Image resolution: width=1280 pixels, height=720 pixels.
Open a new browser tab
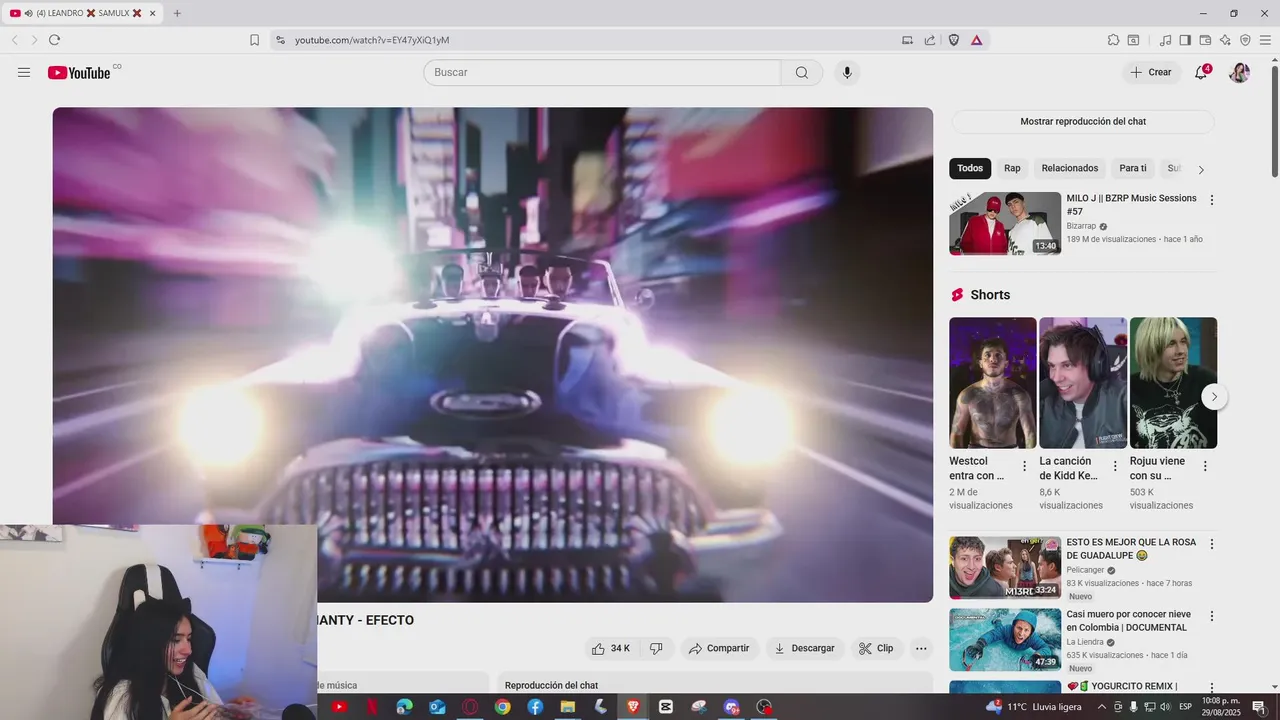[x=177, y=13]
